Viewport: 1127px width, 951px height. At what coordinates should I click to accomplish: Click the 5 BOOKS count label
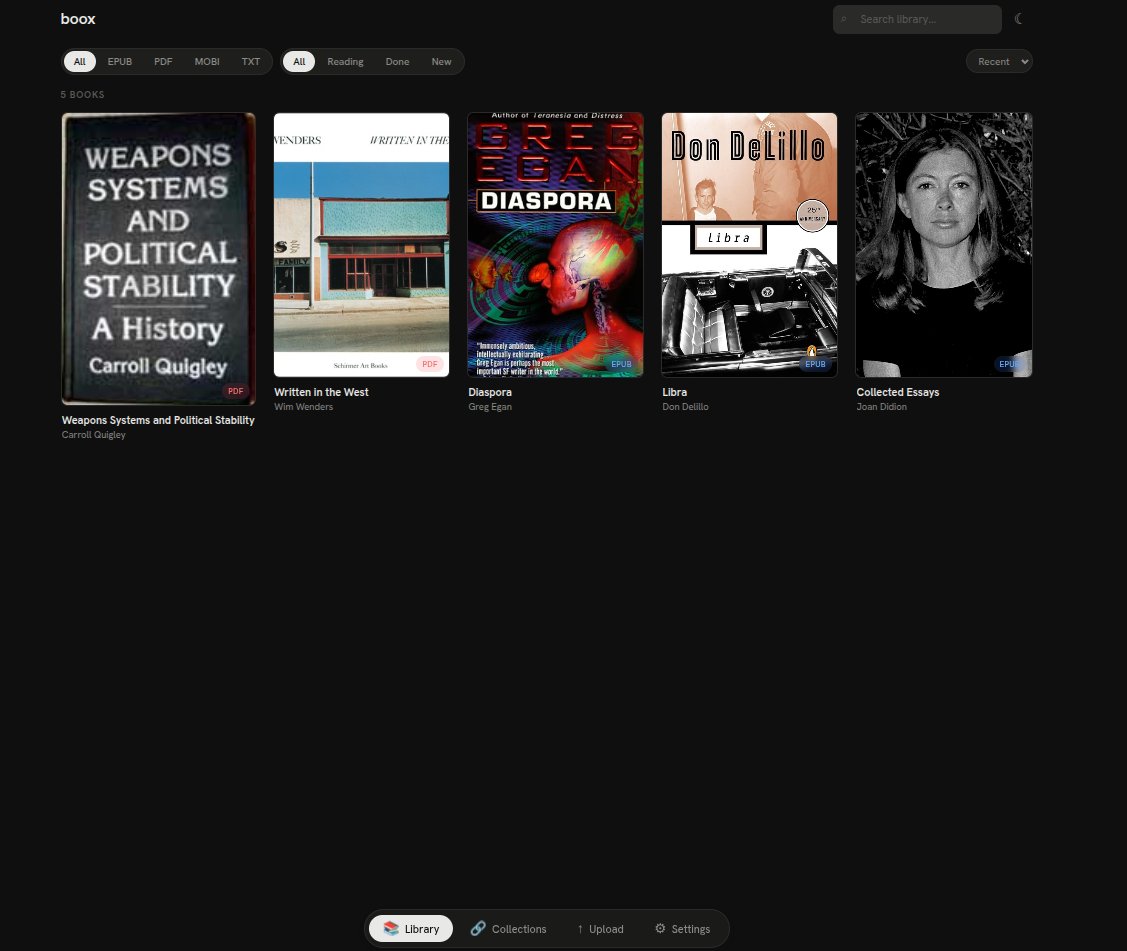[x=83, y=95]
